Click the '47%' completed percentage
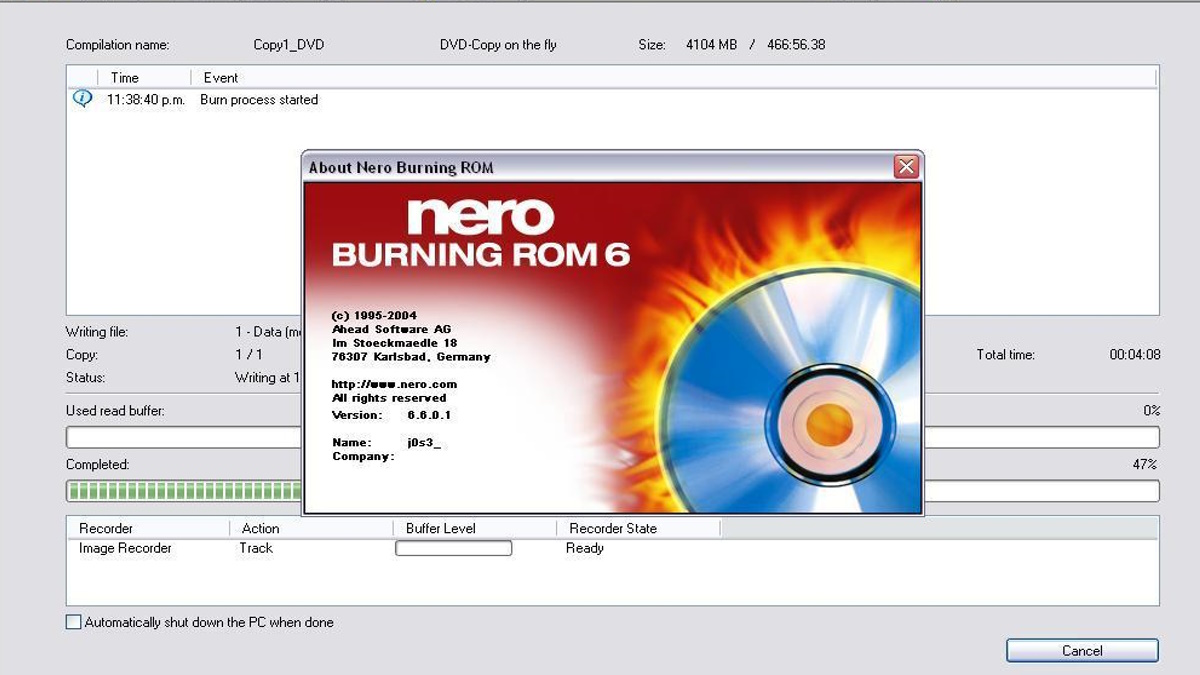The height and width of the screenshot is (675, 1200). tap(1145, 465)
